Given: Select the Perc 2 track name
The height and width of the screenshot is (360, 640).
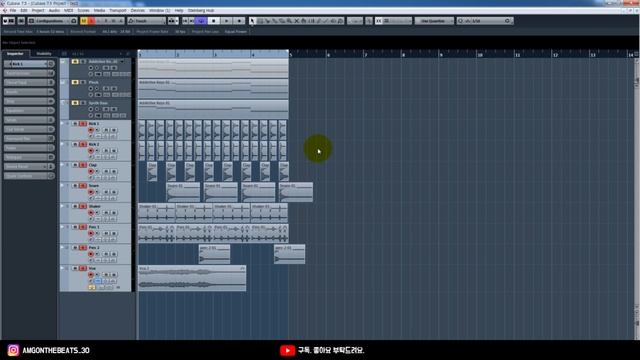Looking at the screenshot, I should pyautogui.click(x=94, y=248).
